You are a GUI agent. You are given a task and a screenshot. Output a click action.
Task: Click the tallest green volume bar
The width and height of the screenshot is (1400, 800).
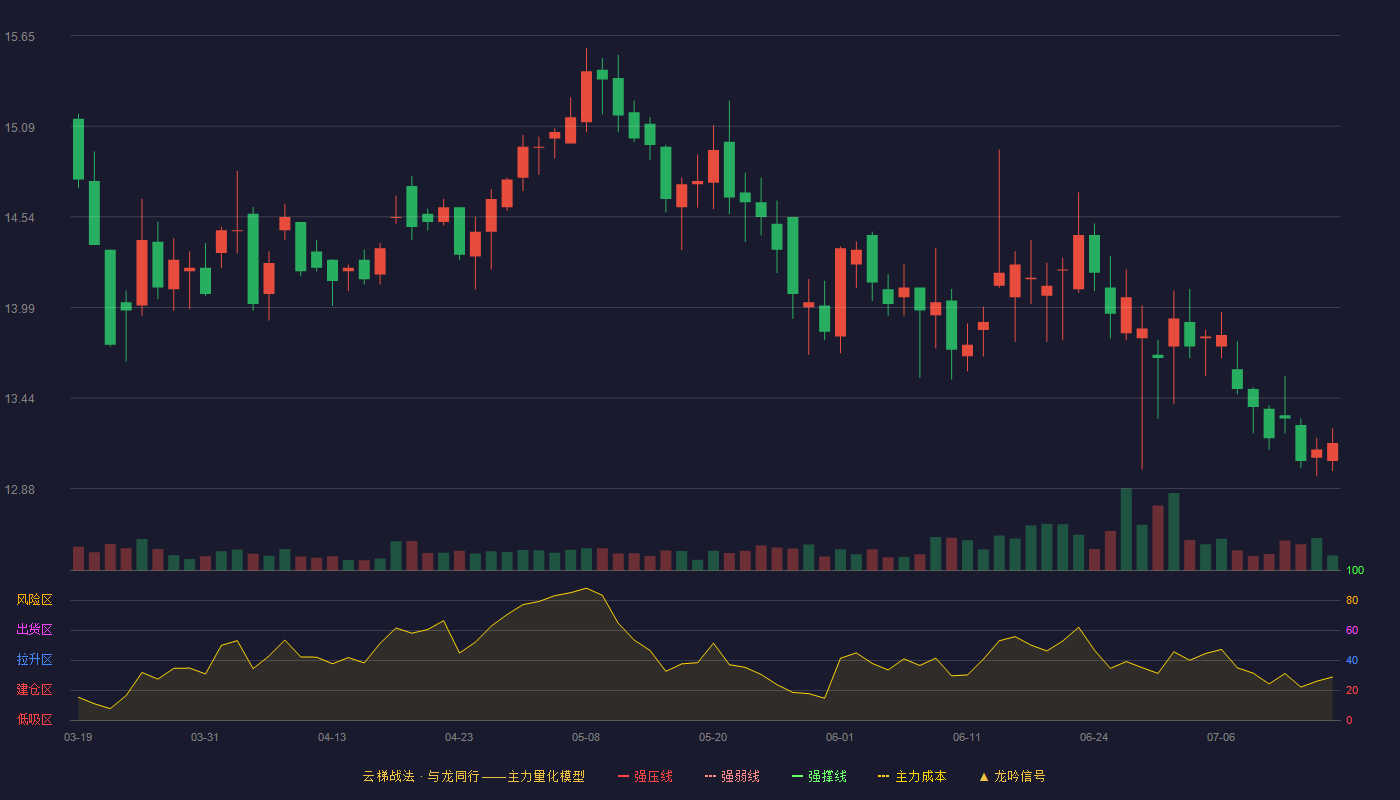pyautogui.click(x=1126, y=529)
